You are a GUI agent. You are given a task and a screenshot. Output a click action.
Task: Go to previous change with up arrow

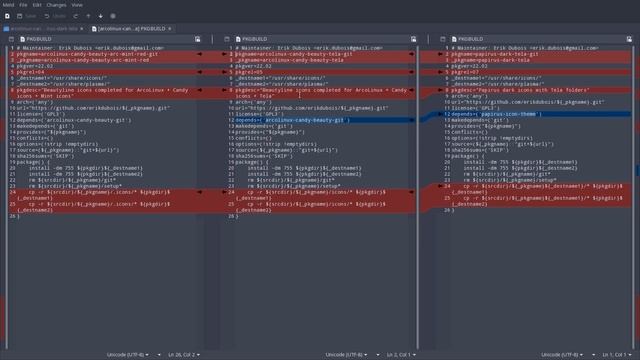(x=88, y=16)
